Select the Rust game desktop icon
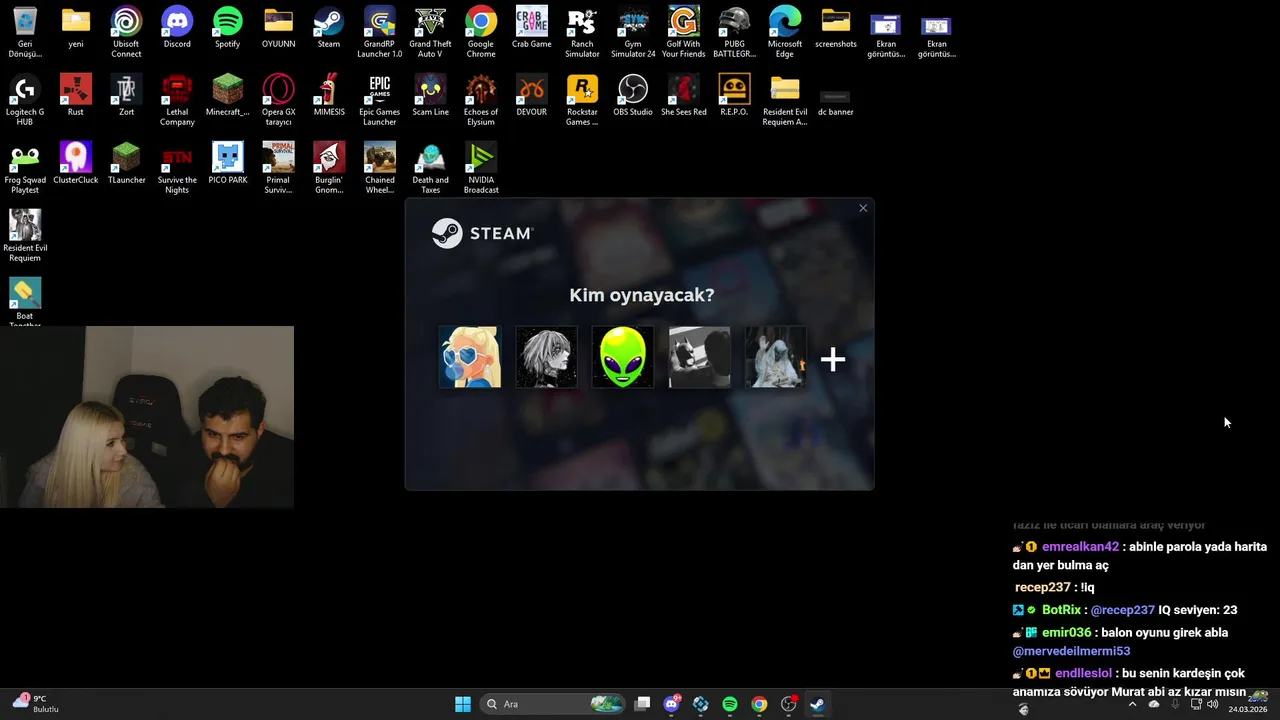Screen dimensions: 1280x720 (76, 95)
